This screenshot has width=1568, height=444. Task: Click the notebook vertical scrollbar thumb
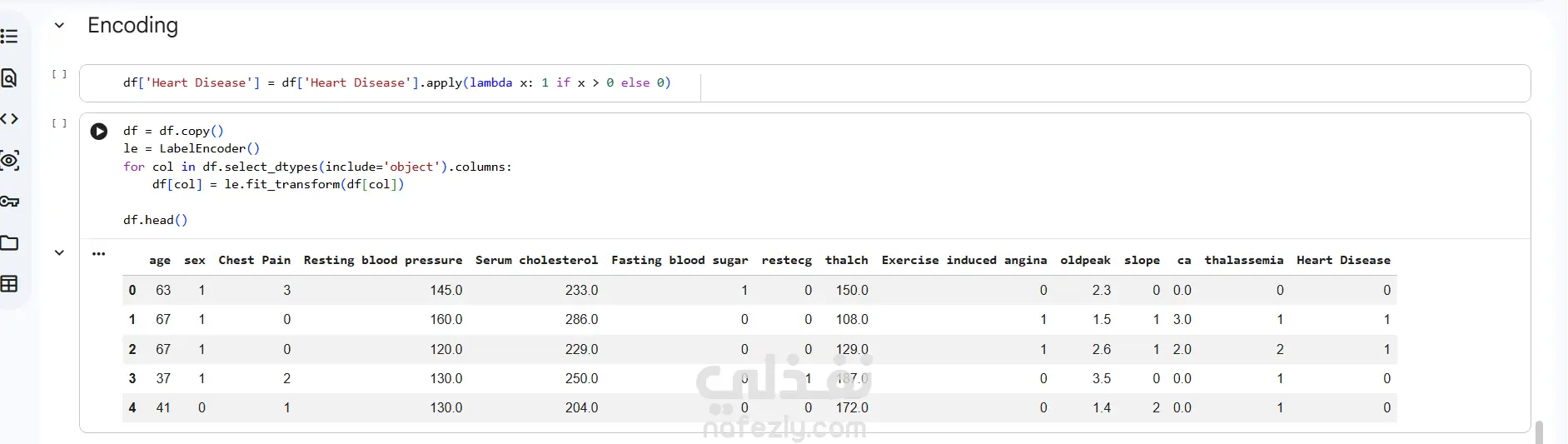(1539, 432)
